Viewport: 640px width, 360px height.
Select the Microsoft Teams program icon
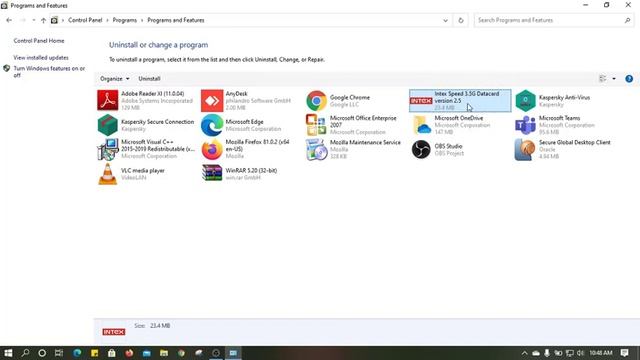[x=525, y=125]
